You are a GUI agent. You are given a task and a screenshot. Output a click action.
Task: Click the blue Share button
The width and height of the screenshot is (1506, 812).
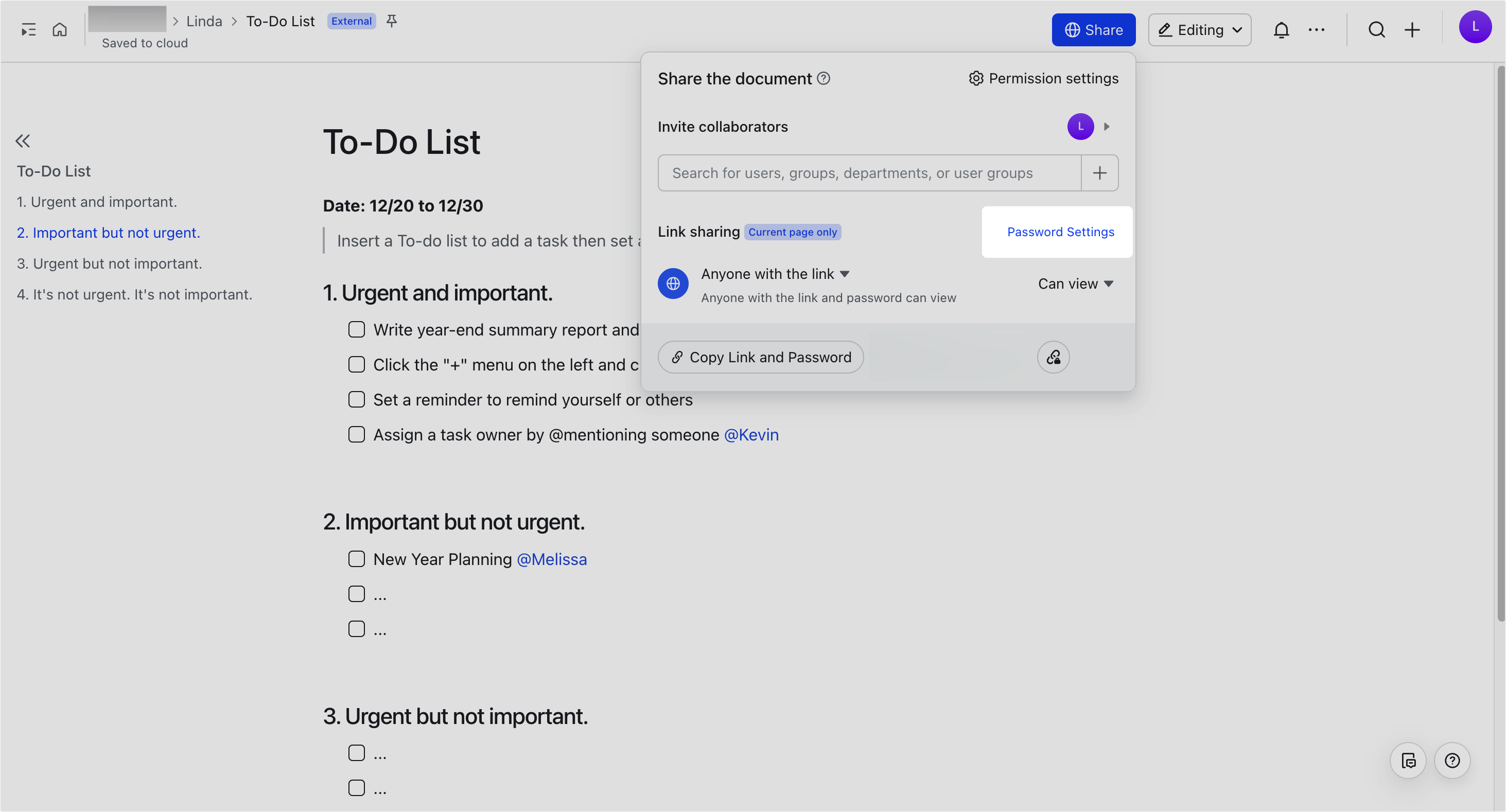click(x=1093, y=30)
